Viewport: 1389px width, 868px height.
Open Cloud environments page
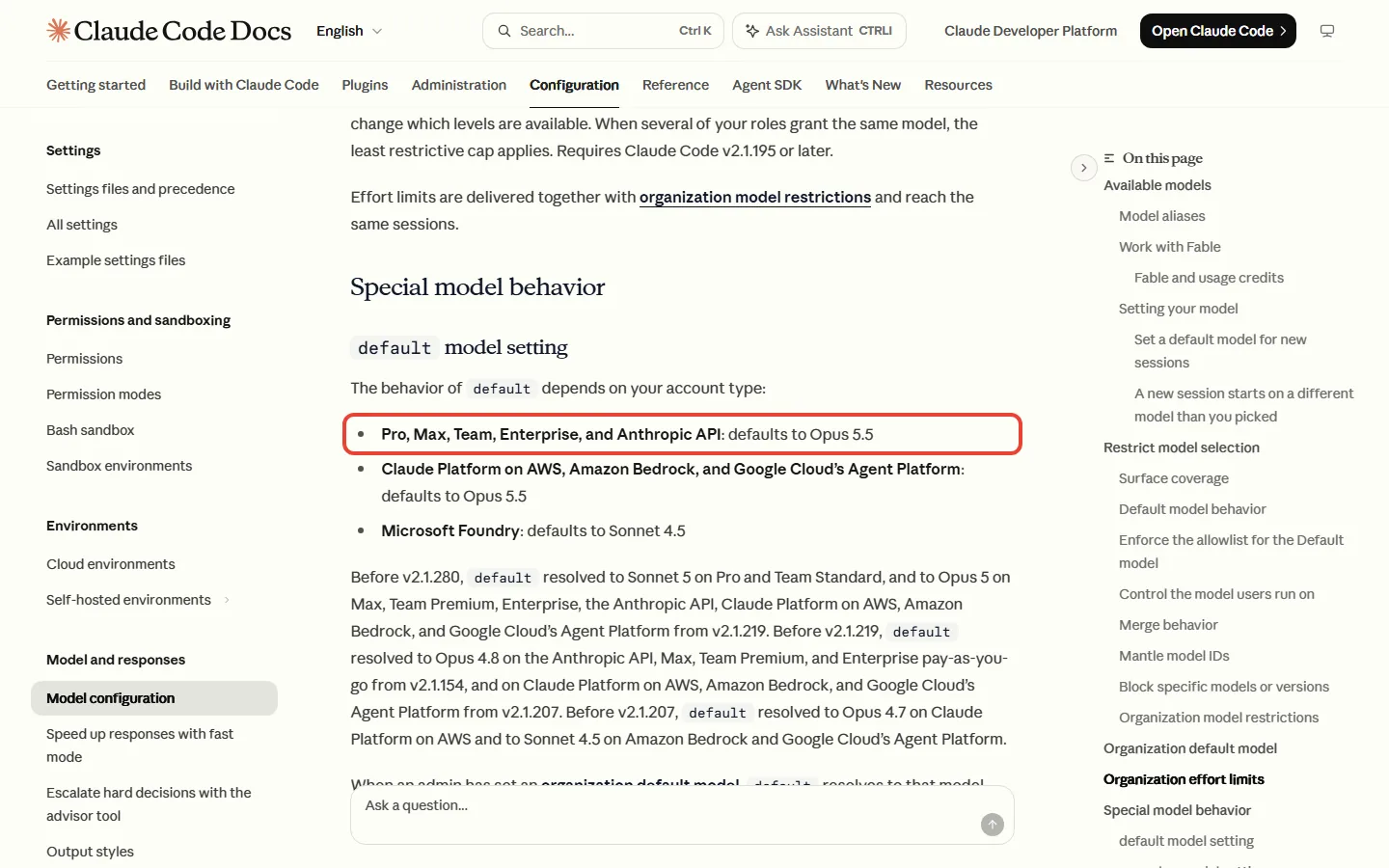point(111,564)
